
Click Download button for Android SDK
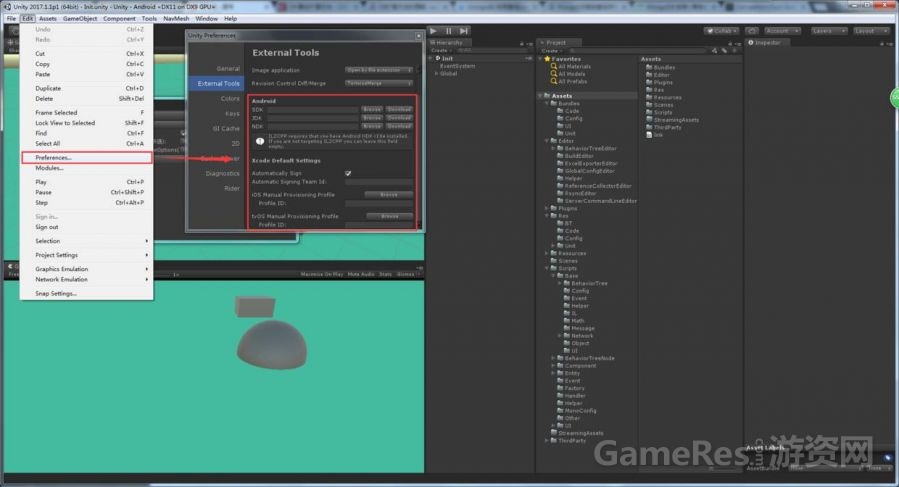(399, 109)
